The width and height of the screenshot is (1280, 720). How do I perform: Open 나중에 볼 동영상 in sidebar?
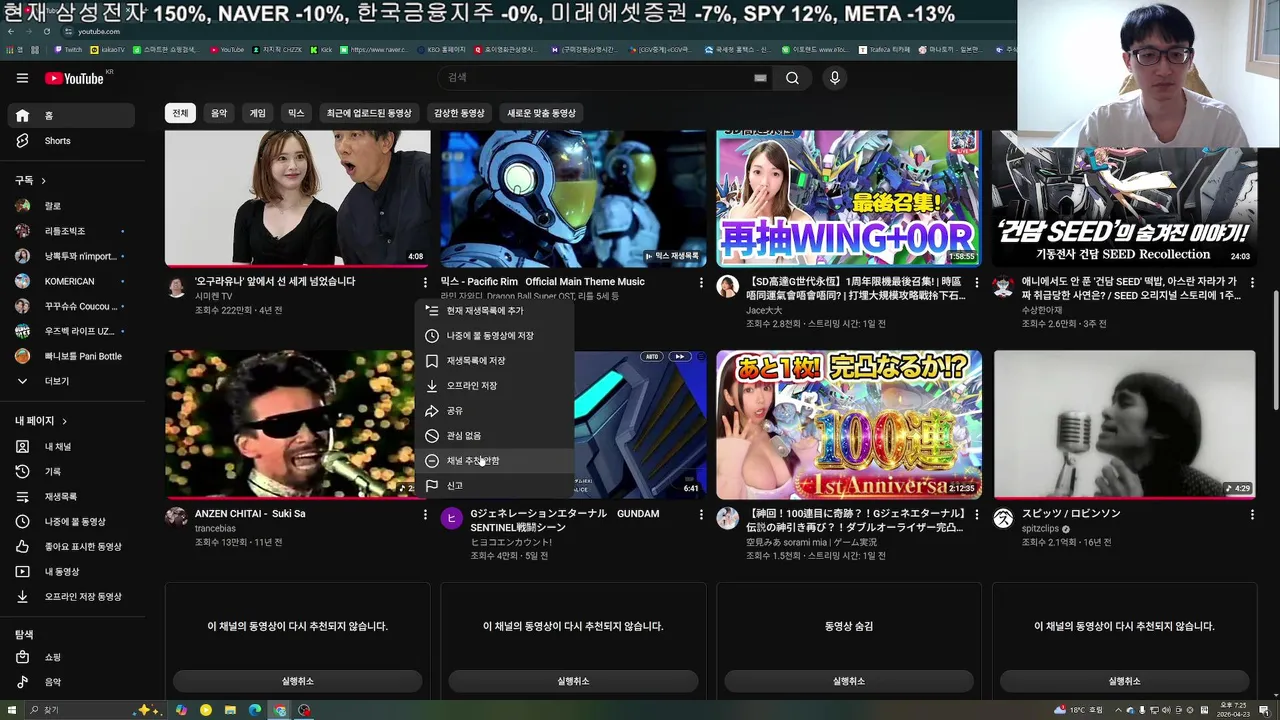70,522
